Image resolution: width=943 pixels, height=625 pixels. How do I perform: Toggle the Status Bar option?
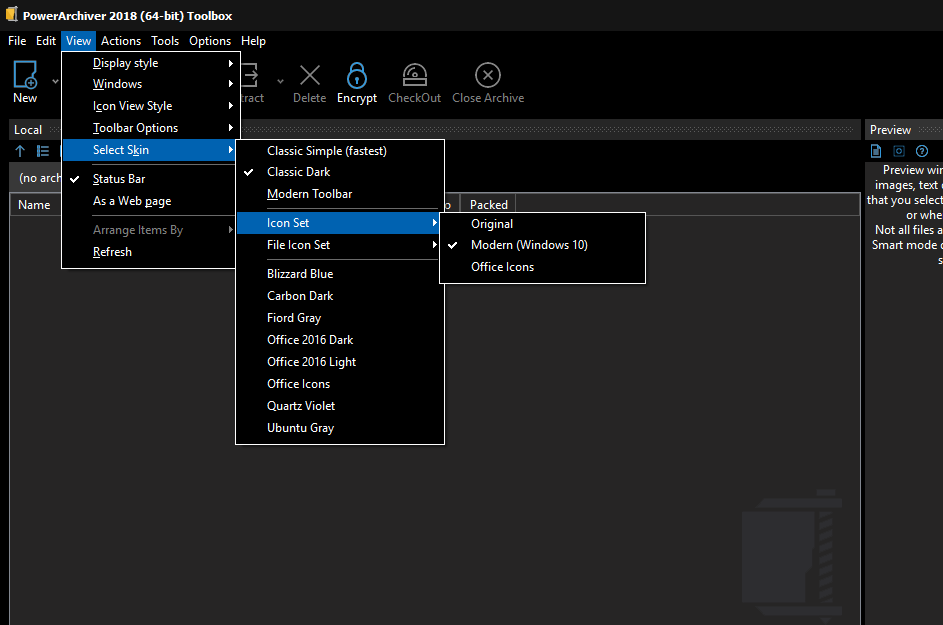(149, 179)
